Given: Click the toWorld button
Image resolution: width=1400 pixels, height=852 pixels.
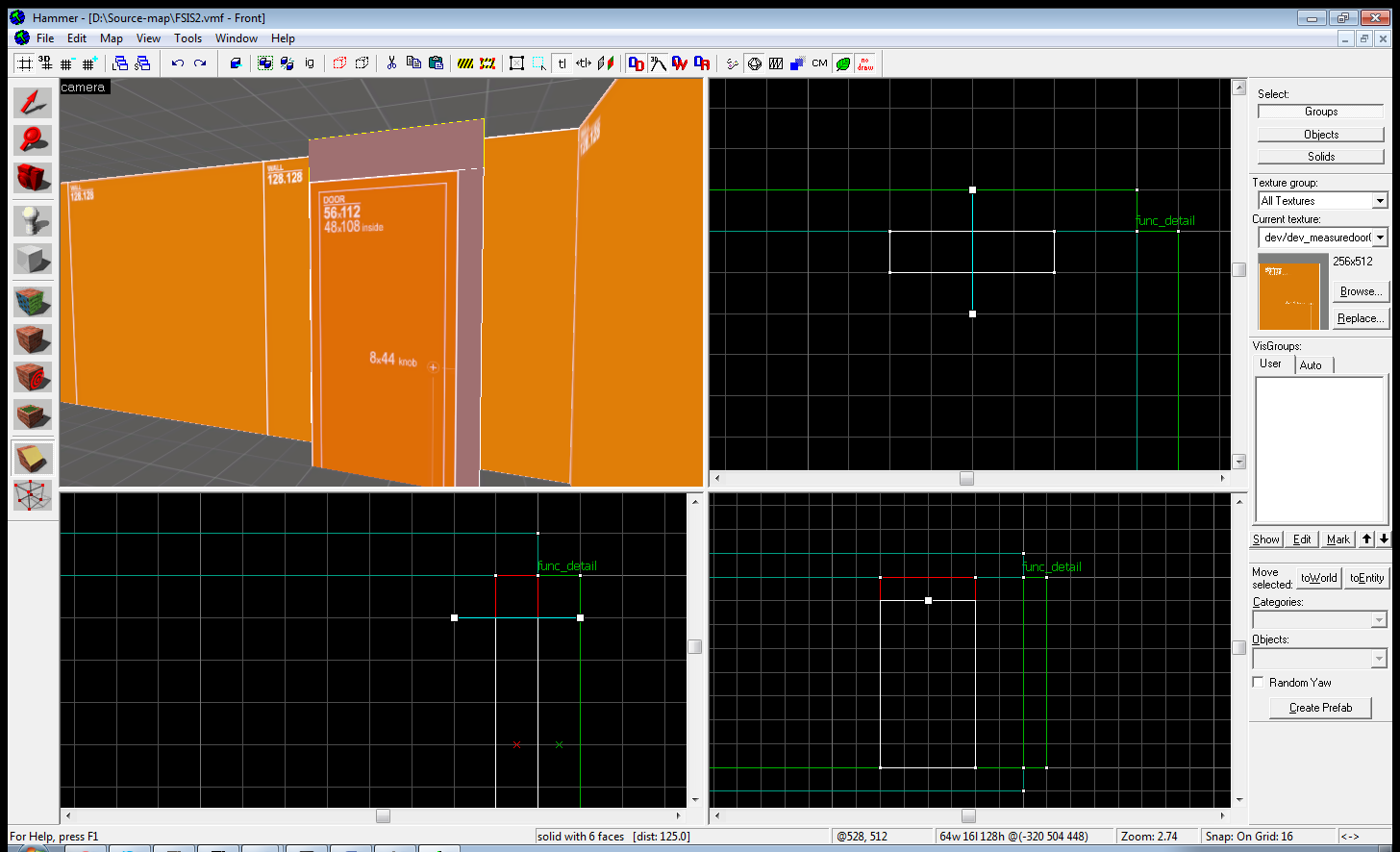Looking at the screenshot, I should click(x=1318, y=577).
